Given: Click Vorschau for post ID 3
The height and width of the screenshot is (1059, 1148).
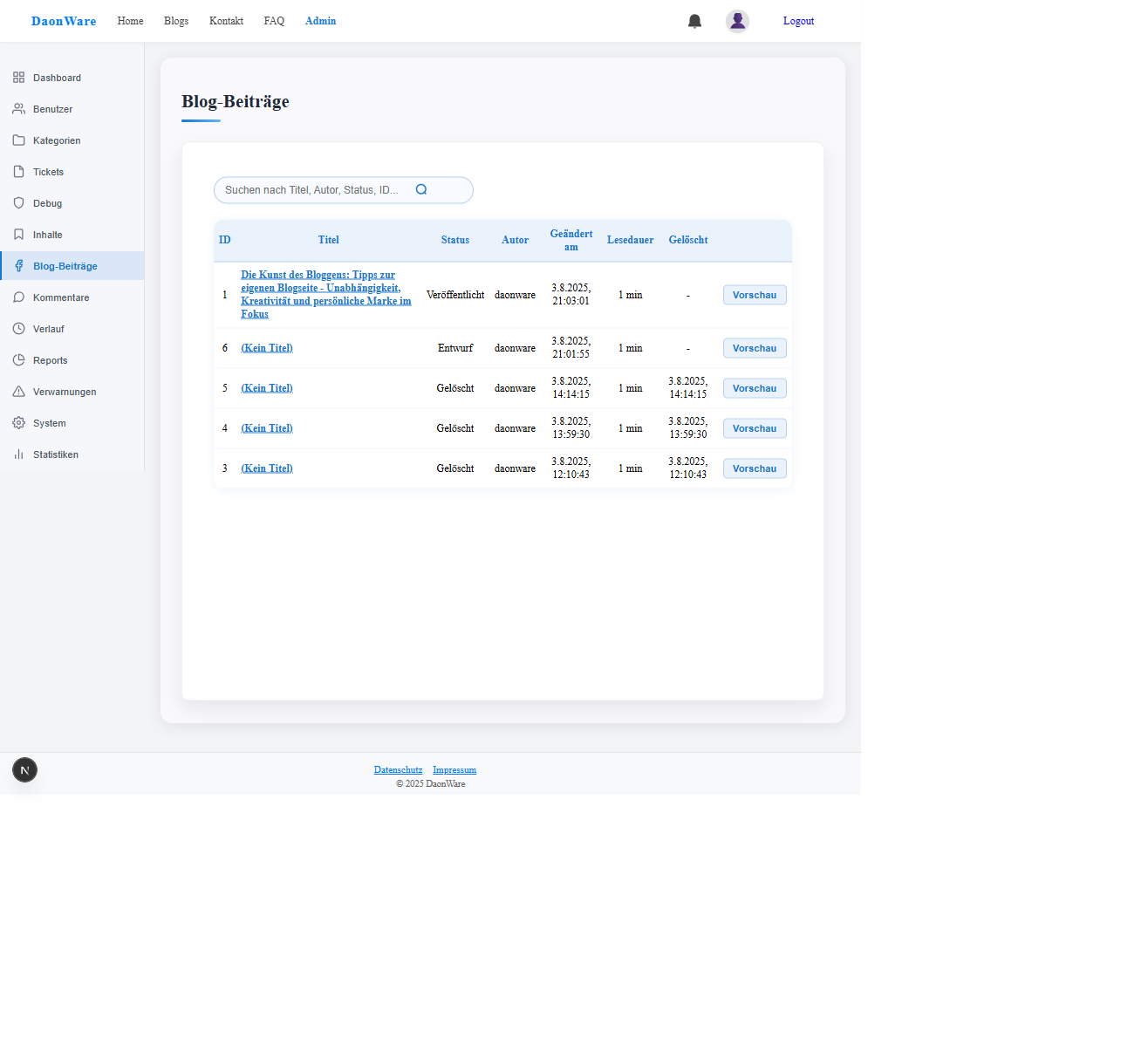Looking at the screenshot, I should point(755,468).
